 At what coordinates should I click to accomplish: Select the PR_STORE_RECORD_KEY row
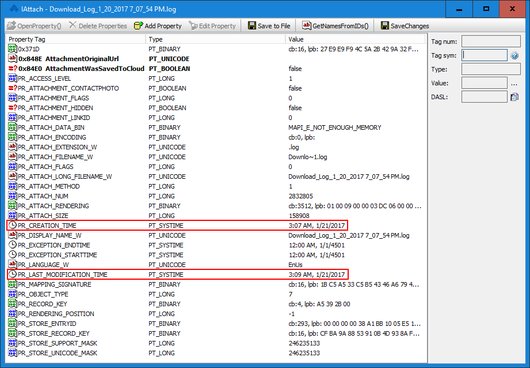(x=216, y=333)
